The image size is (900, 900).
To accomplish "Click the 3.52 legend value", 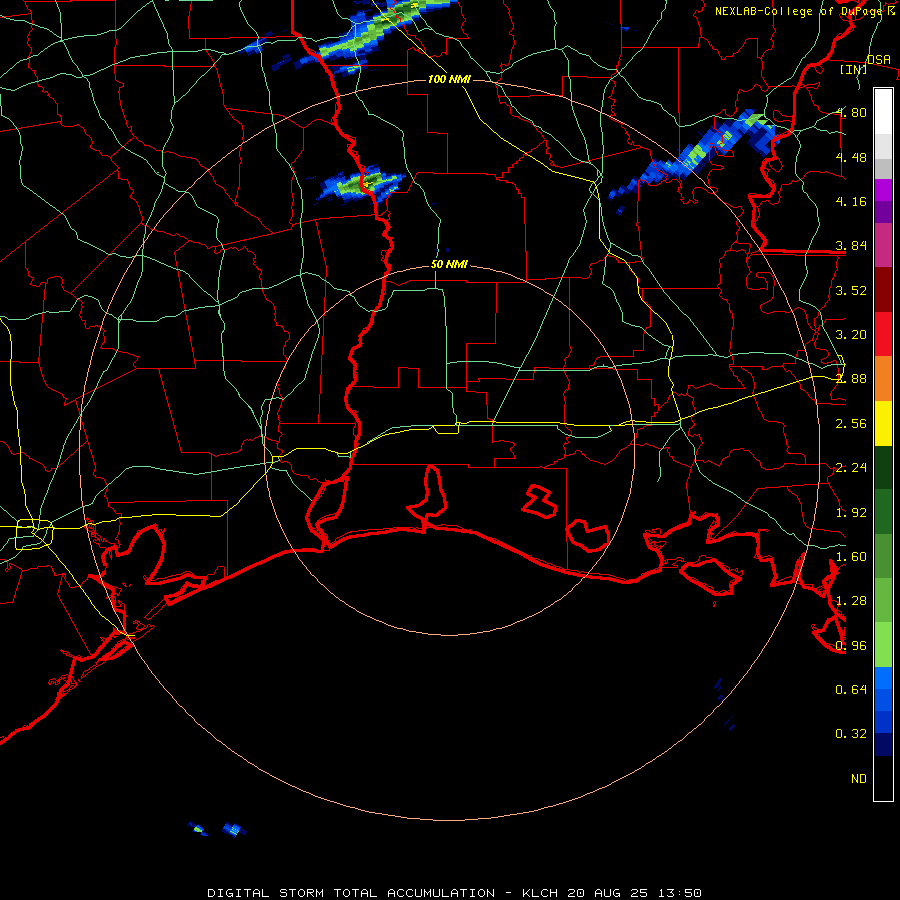I will (851, 290).
